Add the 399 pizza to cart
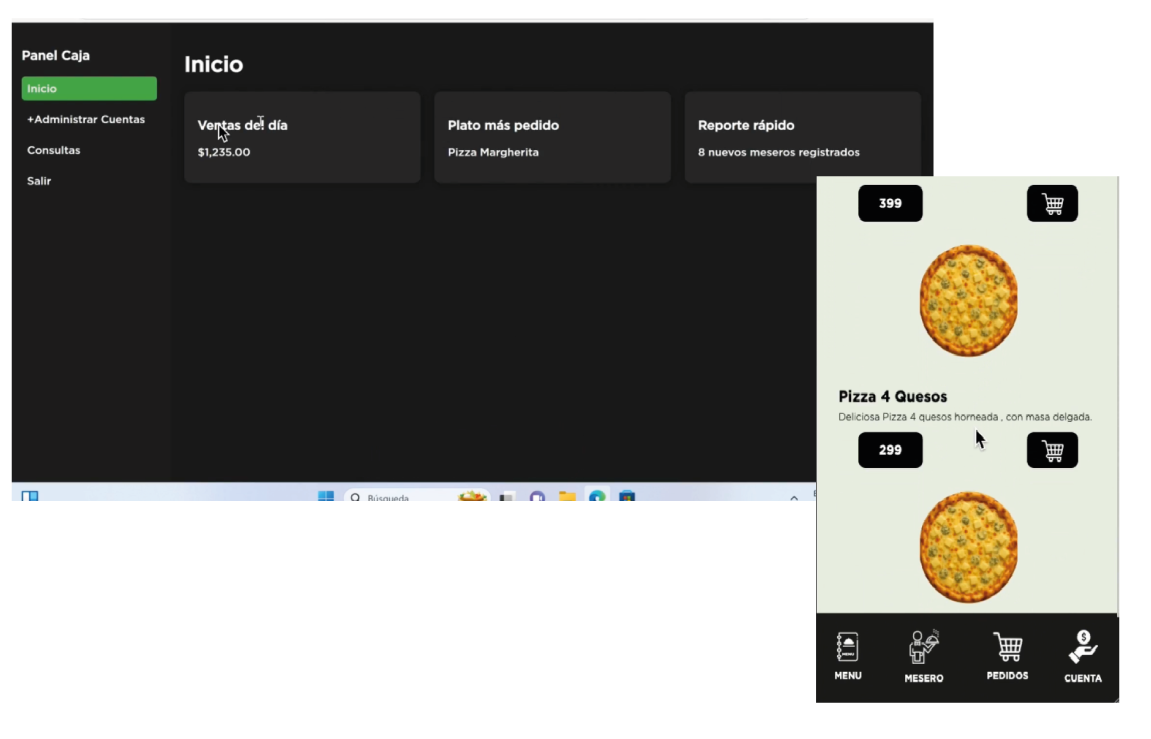Viewport: 1151px width, 739px height. [x=1052, y=204]
